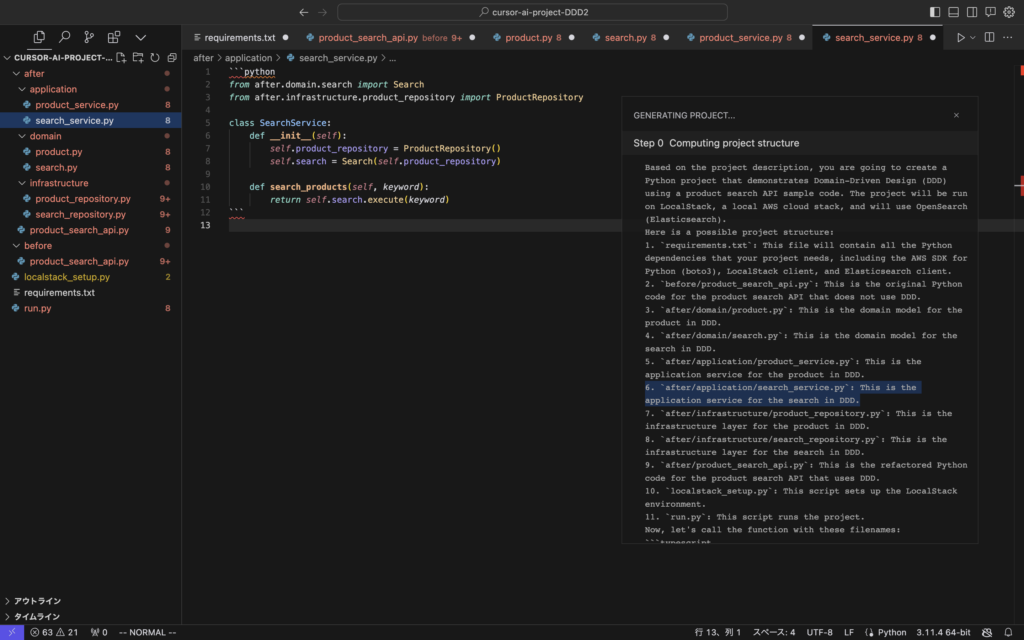Click the cursor-ai-project-DDD2 command search box
The height and width of the screenshot is (640, 1024).
pyautogui.click(x=532, y=12)
